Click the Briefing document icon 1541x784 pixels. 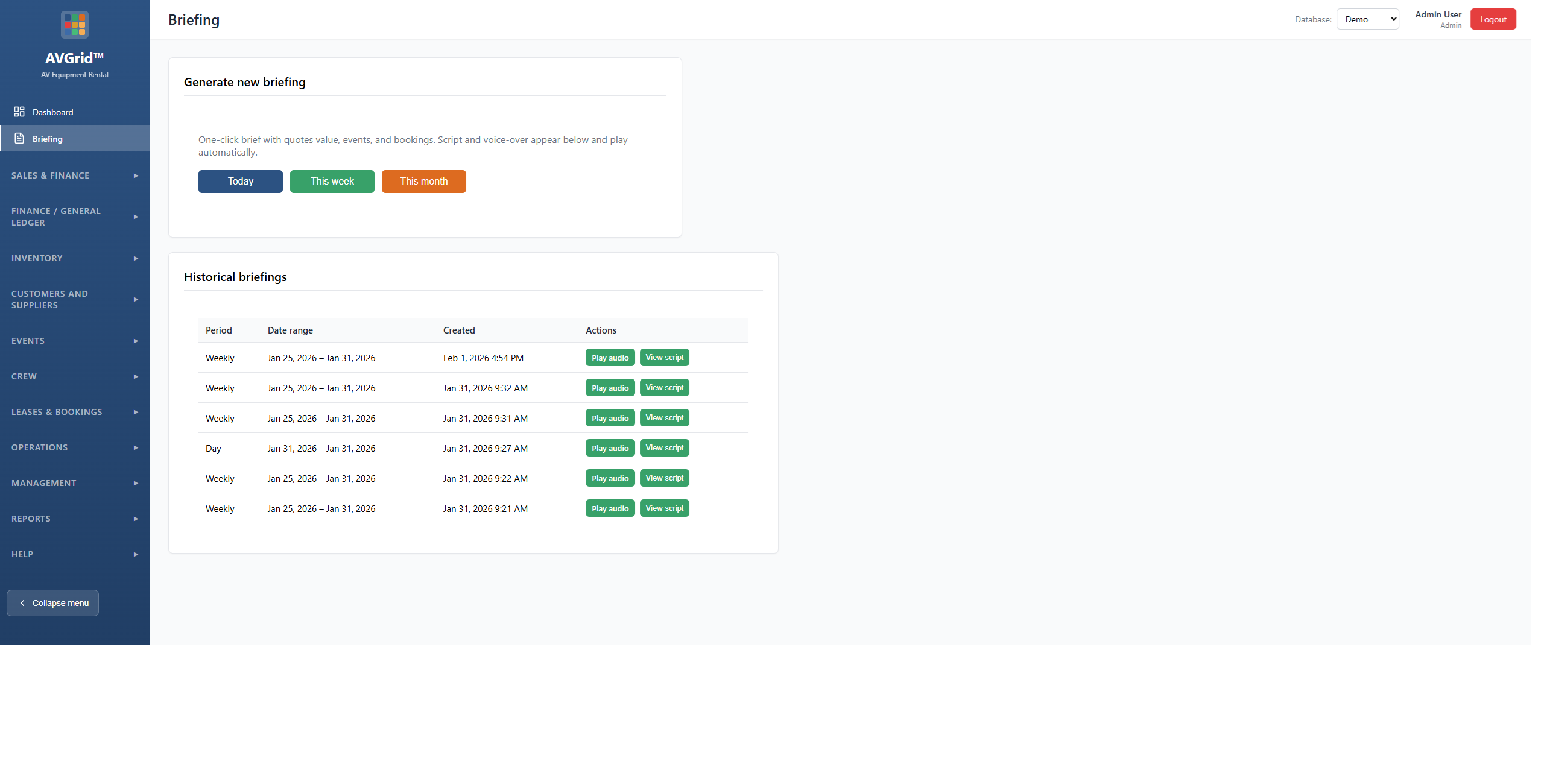pyautogui.click(x=19, y=138)
